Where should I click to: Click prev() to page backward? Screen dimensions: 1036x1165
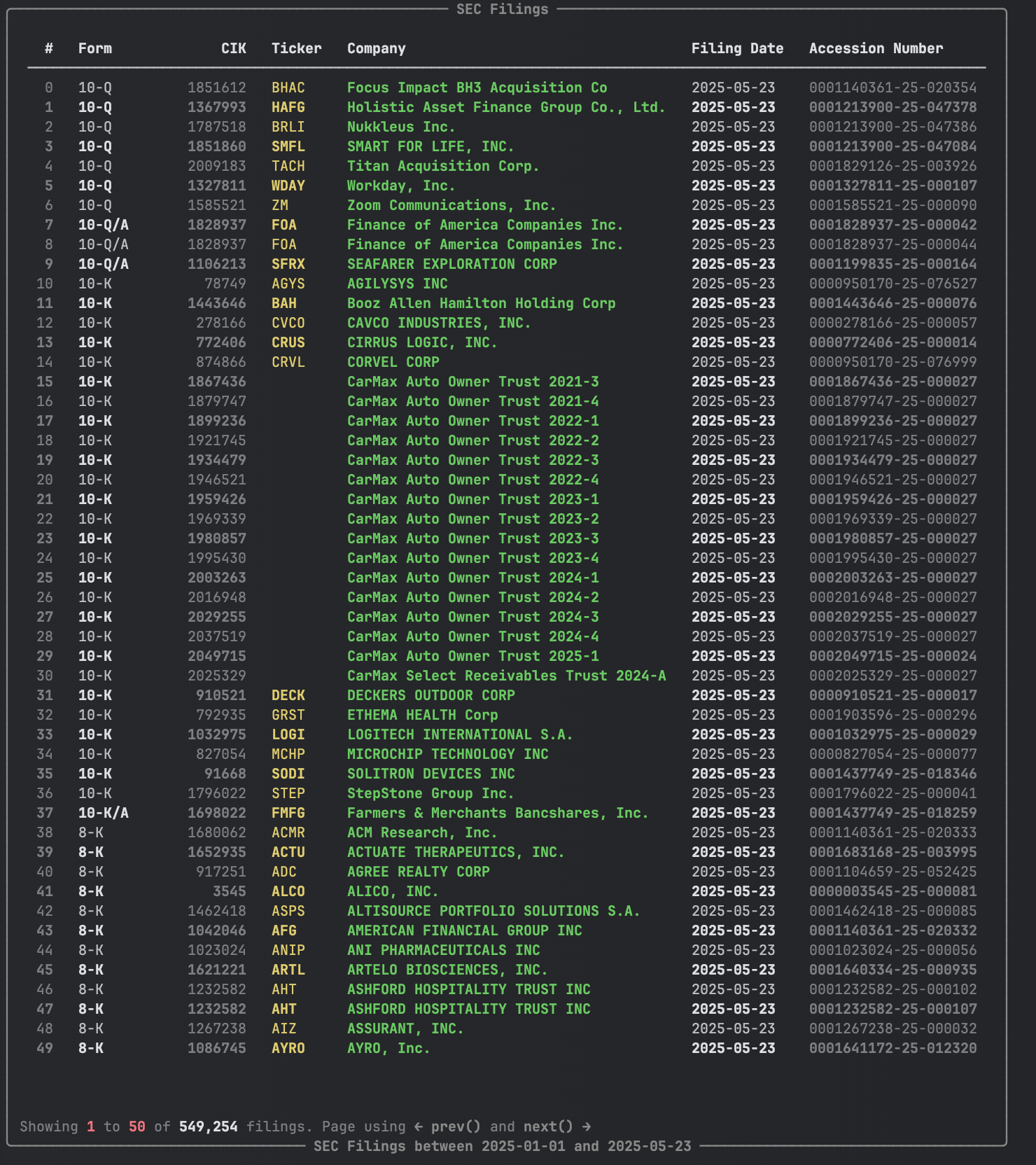click(456, 1126)
